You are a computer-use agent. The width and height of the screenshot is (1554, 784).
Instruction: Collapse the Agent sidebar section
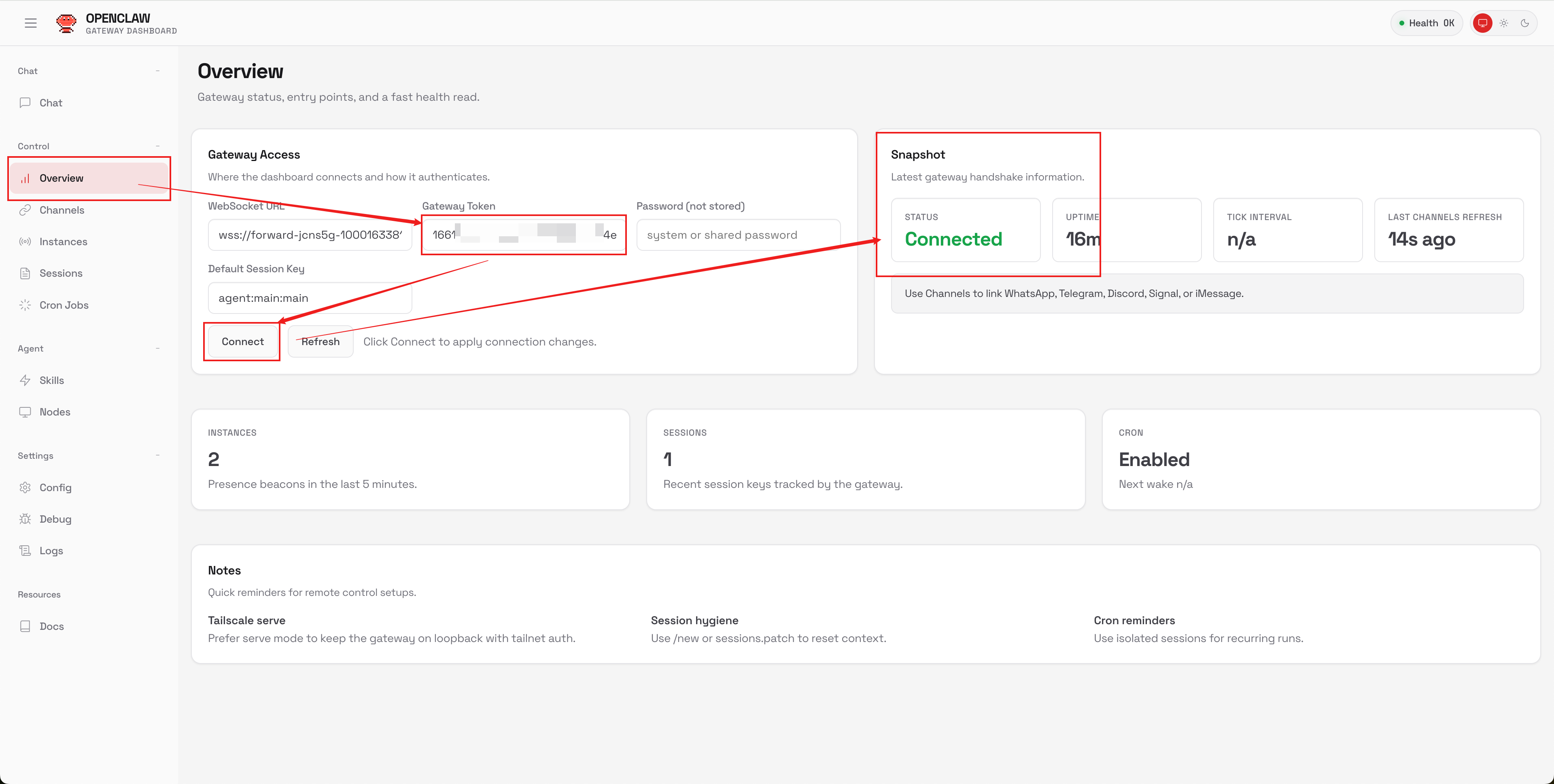[157, 349]
